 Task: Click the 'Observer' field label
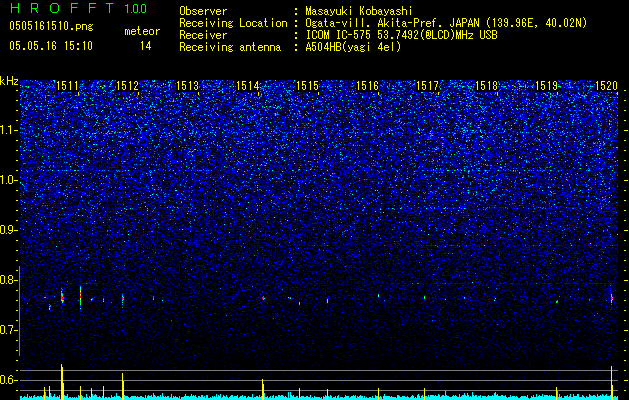203,11
